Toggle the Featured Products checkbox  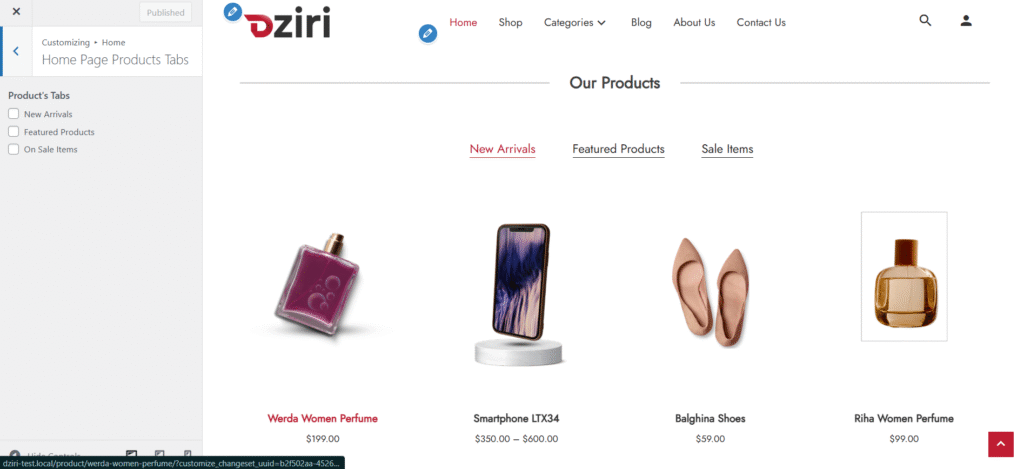coord(13,131)
